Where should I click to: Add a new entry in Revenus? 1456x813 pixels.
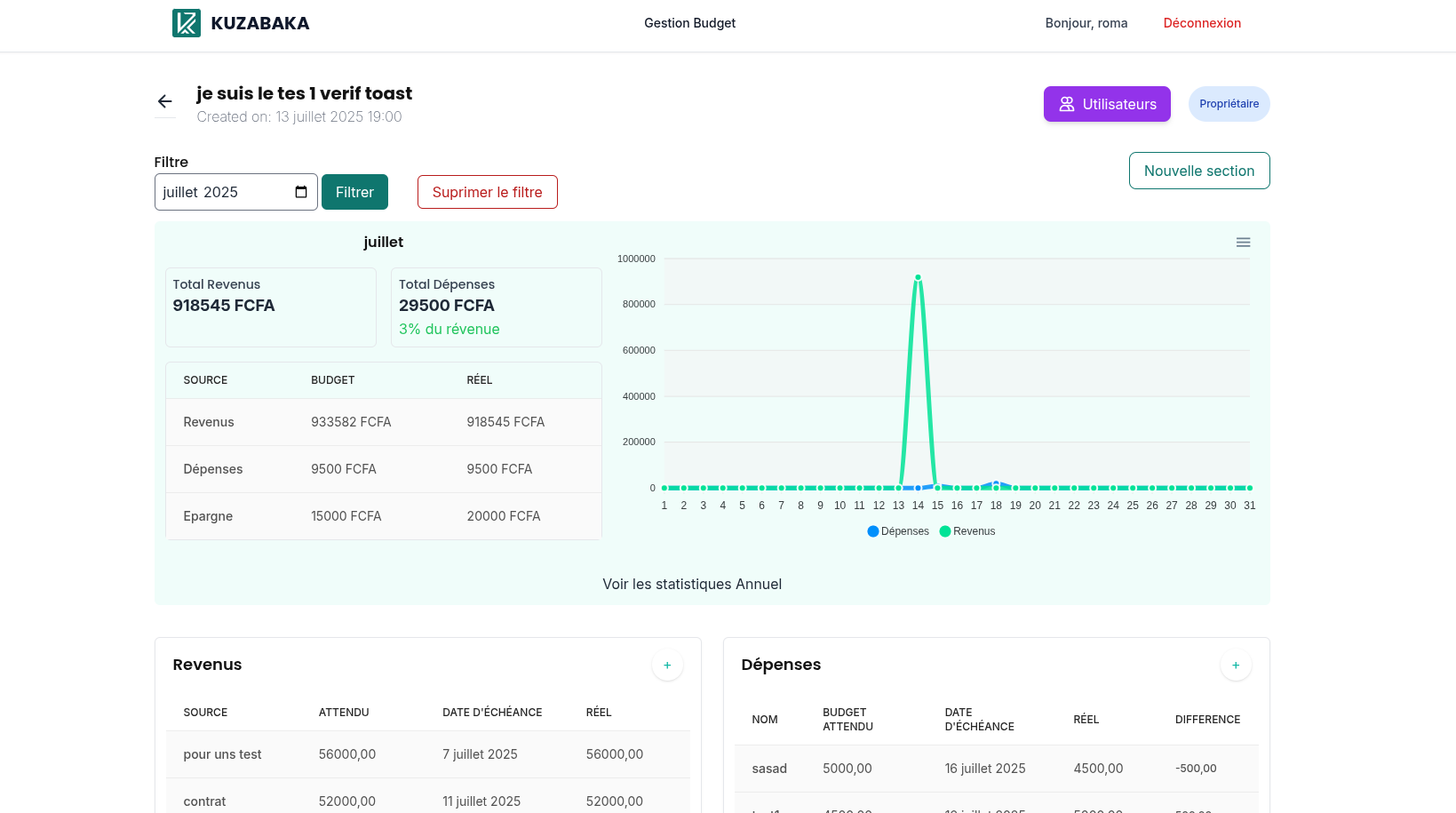(667, 666)
